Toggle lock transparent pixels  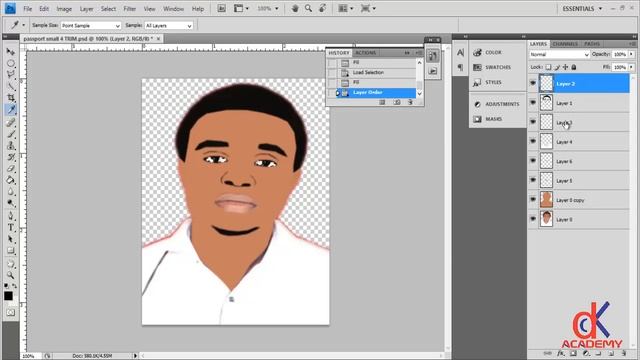(549, 67)
